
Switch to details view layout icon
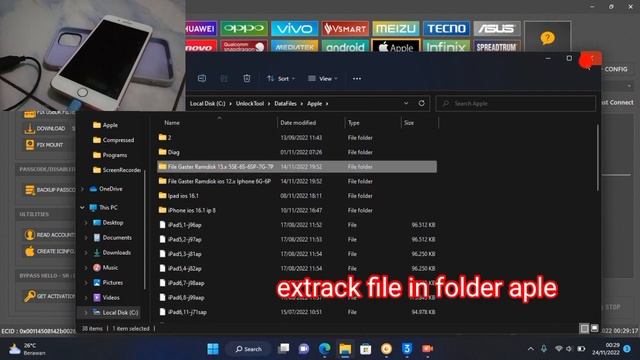click(x=584, y=328)
